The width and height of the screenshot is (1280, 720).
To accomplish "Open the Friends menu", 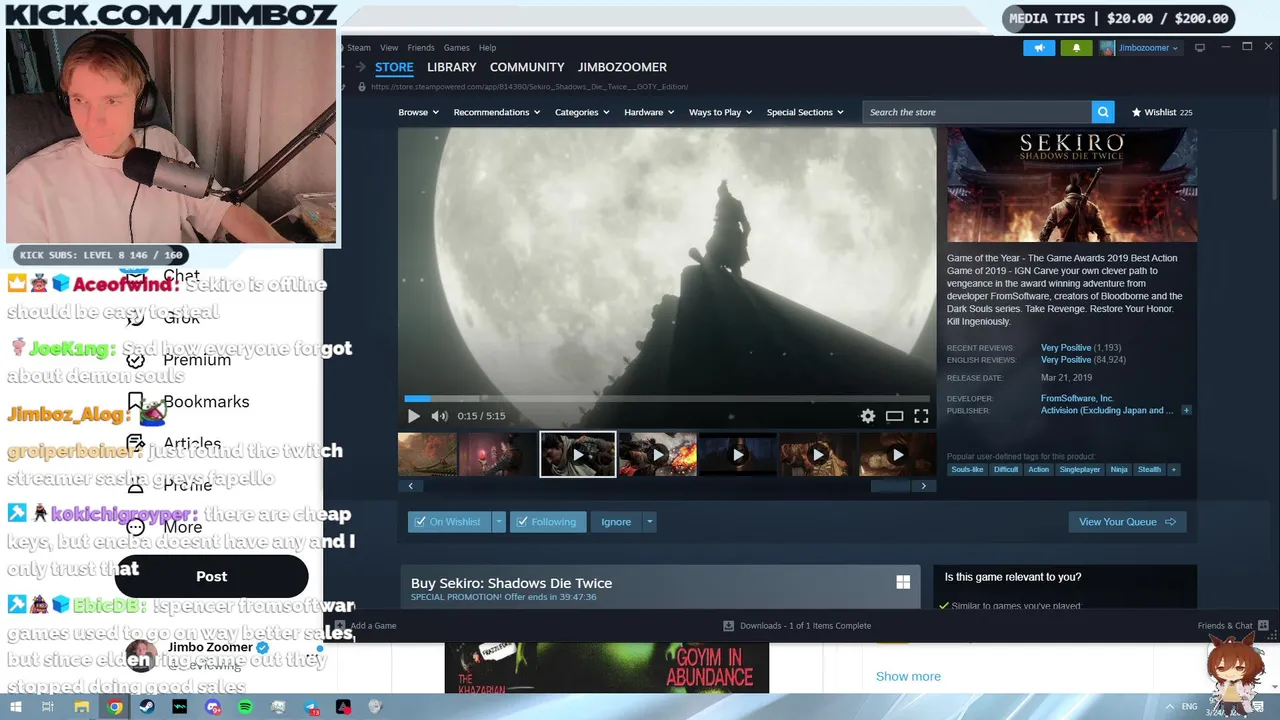I will click(x=421, y=47).
